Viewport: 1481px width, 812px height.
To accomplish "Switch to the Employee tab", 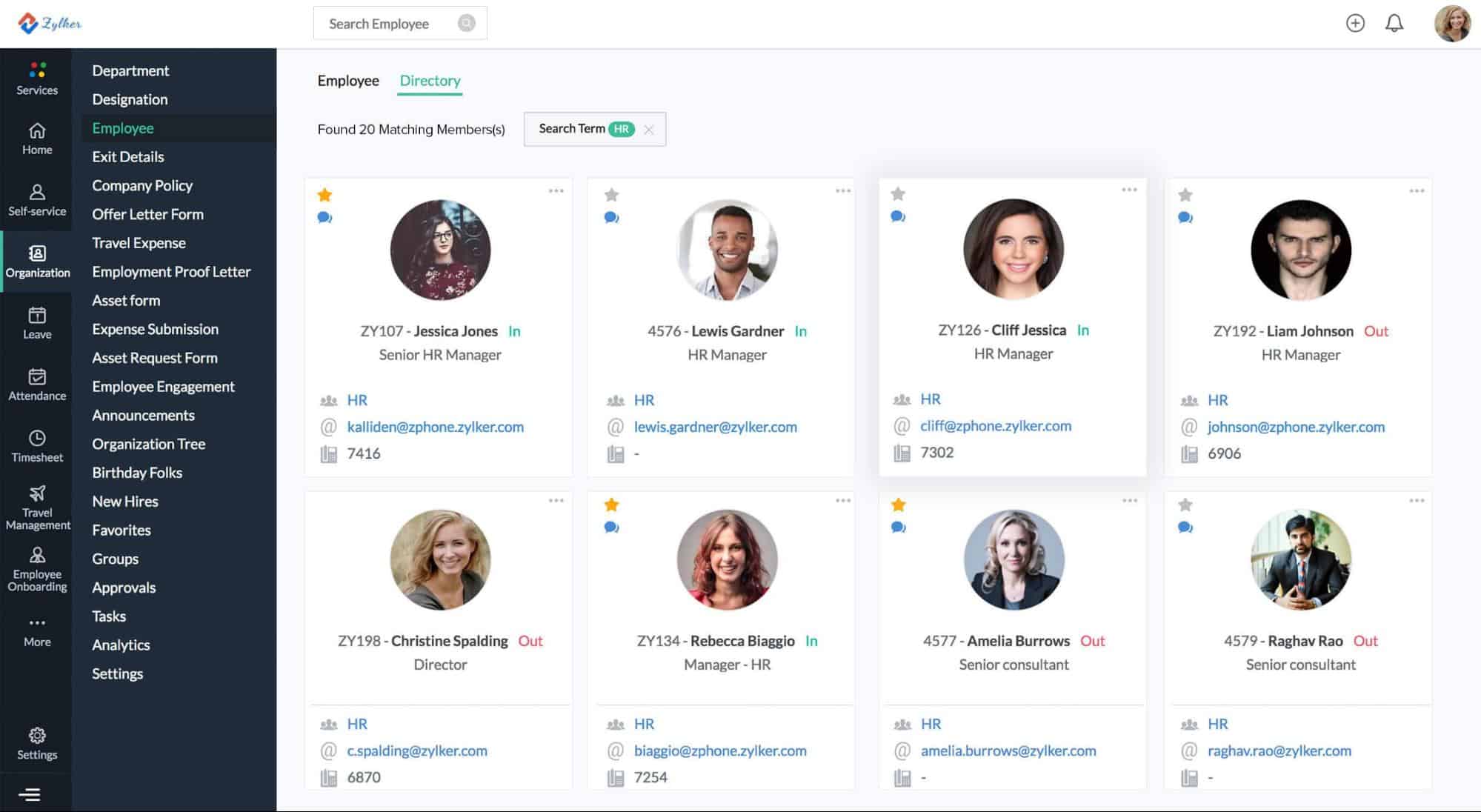I will (348, 80).
